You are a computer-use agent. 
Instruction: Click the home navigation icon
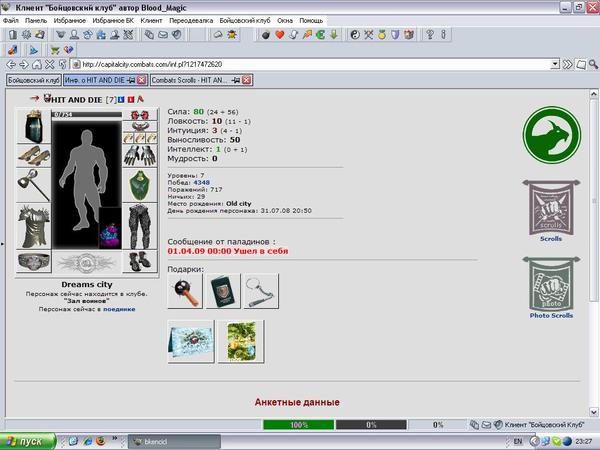pos(37,64)
